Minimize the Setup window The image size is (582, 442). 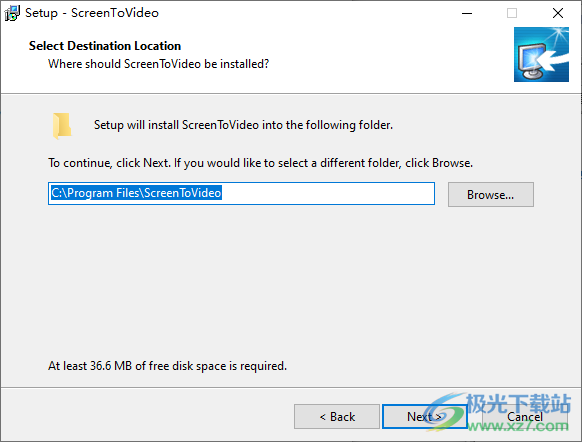pyautogui.click(x=467, y=13)
